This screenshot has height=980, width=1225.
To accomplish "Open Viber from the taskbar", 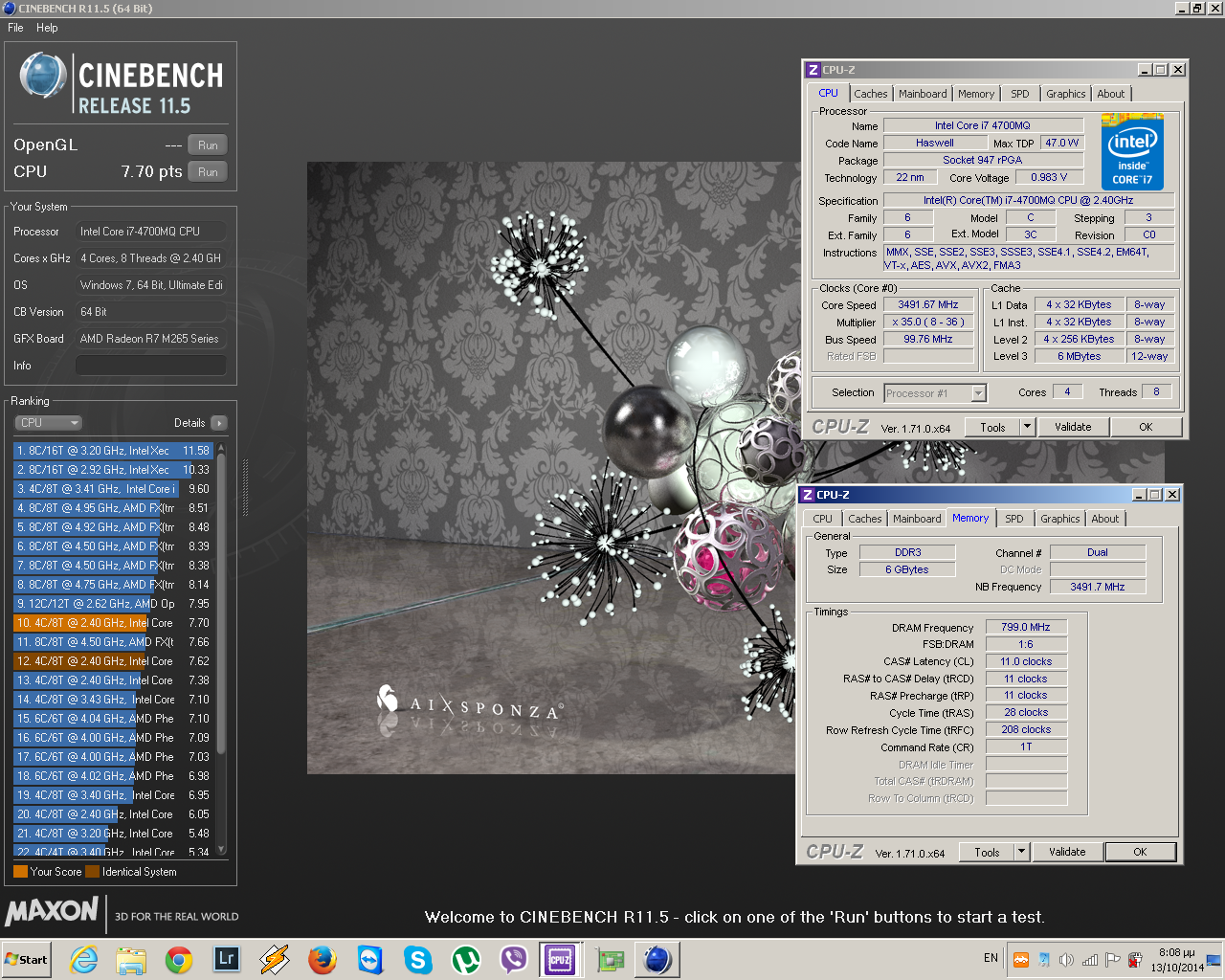I will click(514, 959).
